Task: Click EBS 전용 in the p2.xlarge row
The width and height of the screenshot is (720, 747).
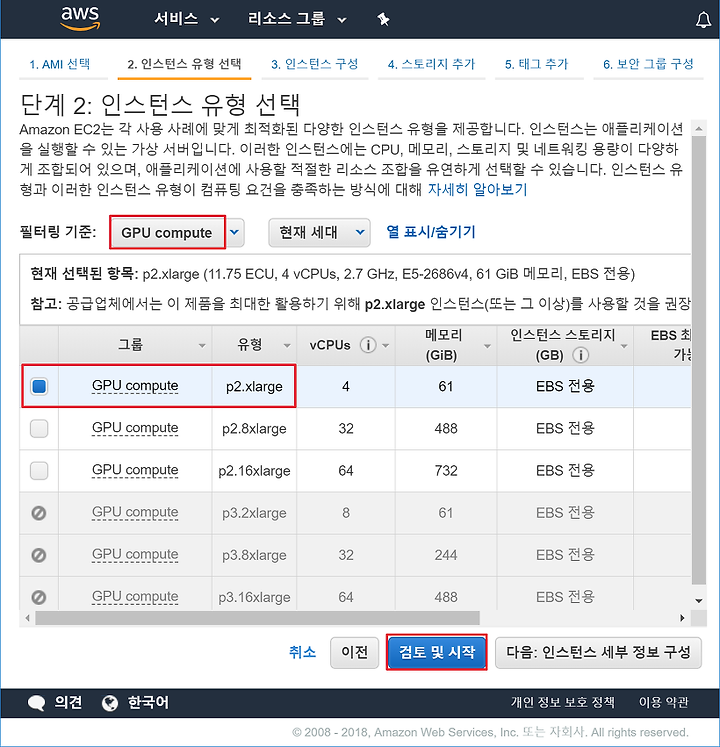Action: (x=565, y=386)
